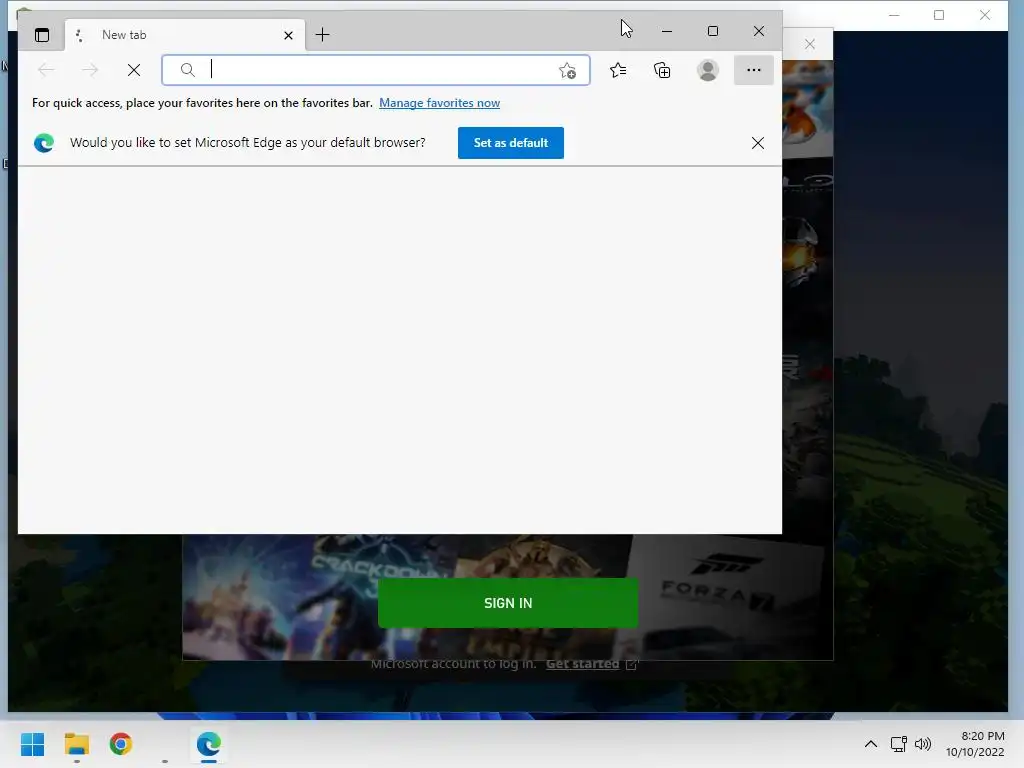Open the Favorites list icon
This screenshot has width=1024, height=768.
618,70
